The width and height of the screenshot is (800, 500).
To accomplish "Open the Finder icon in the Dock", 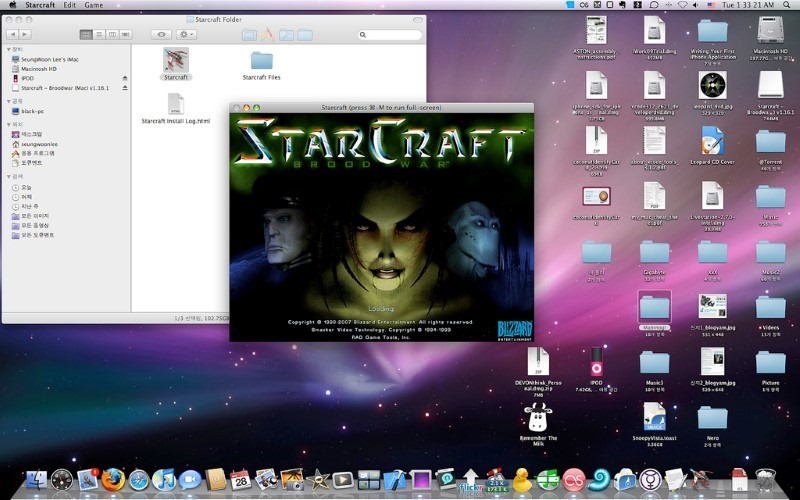I will (x=36, y=480).
